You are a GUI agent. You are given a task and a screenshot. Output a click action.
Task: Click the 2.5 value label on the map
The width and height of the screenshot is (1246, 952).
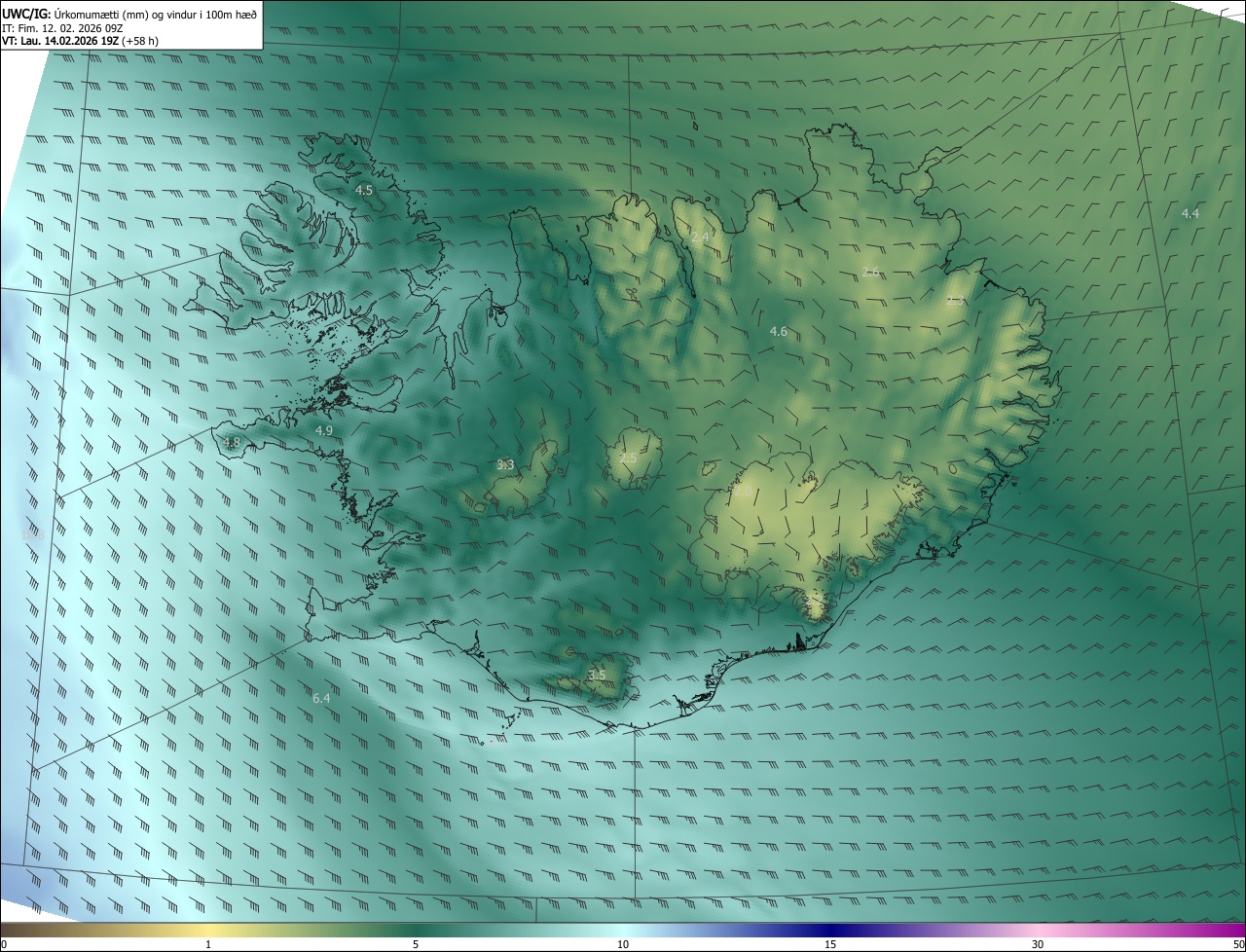tap(629, 458)
